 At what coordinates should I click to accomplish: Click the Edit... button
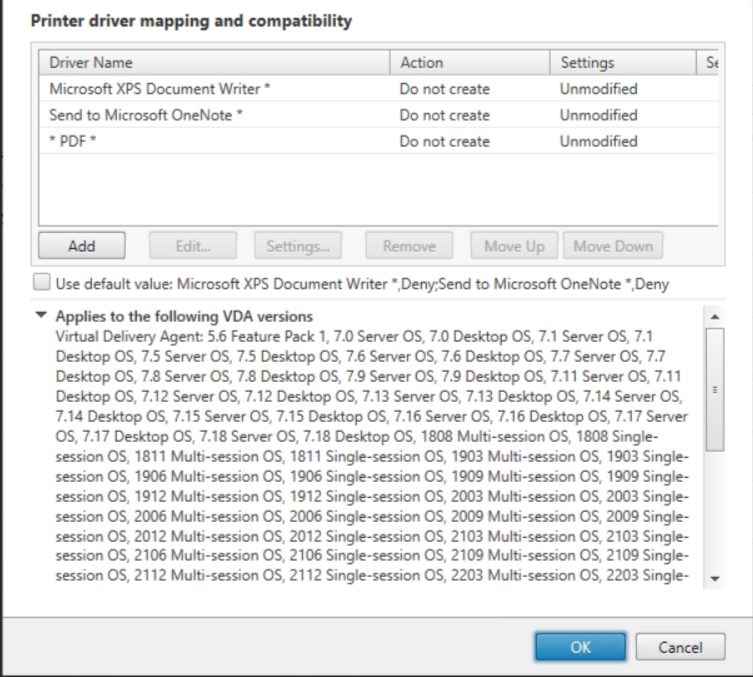click(x=193, y=246)
